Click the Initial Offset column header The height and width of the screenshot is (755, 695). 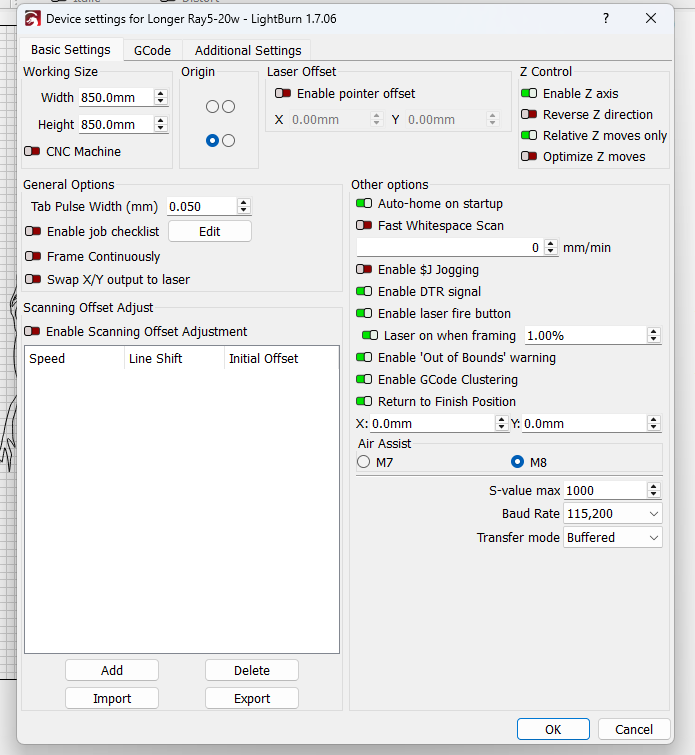point(281,358)
